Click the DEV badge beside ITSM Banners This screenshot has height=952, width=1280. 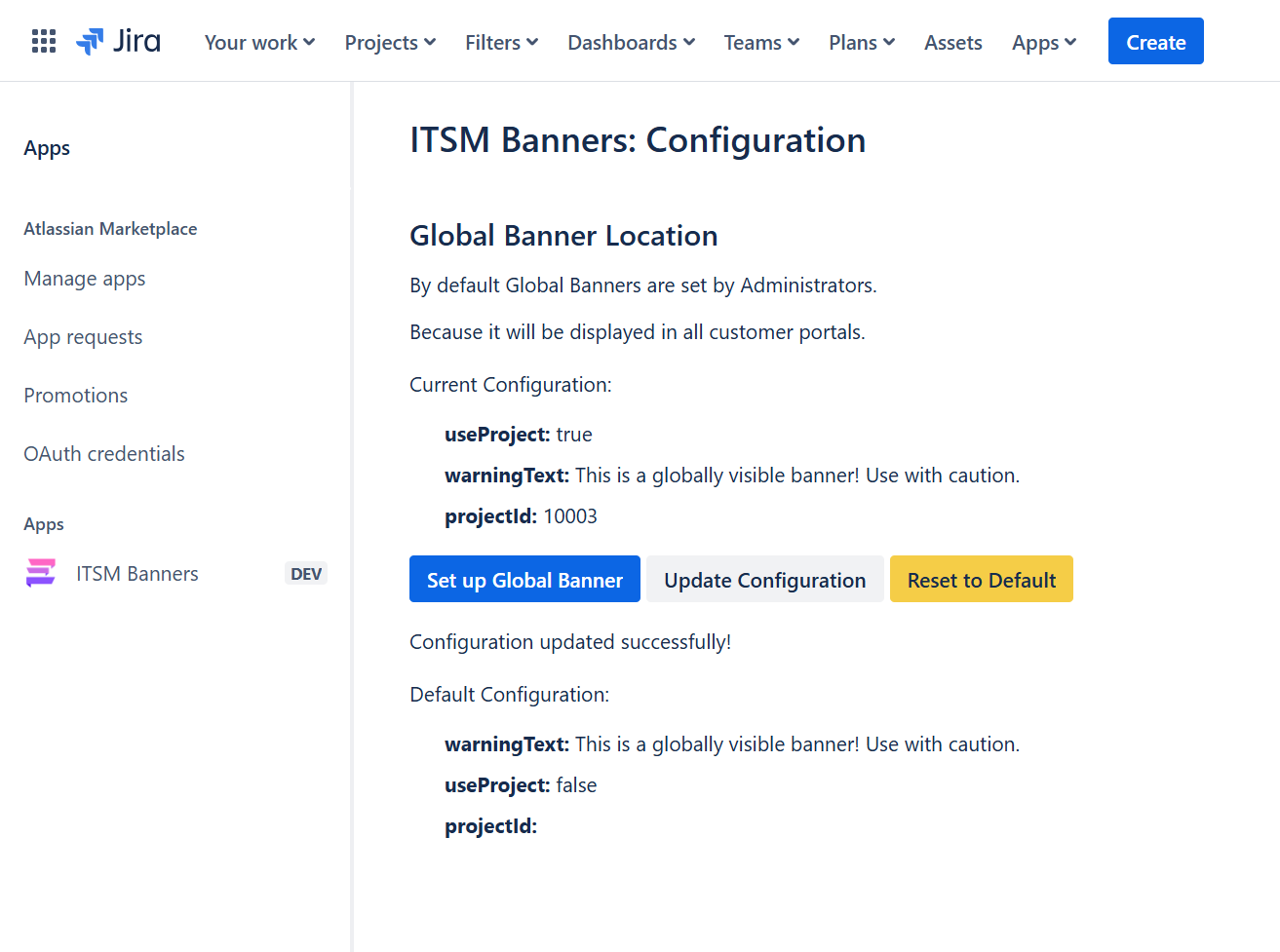tap(306, 574)
